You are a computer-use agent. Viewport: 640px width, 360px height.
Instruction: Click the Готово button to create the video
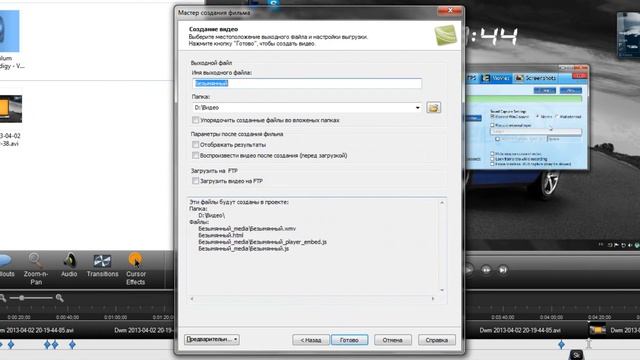coord(349,340)
